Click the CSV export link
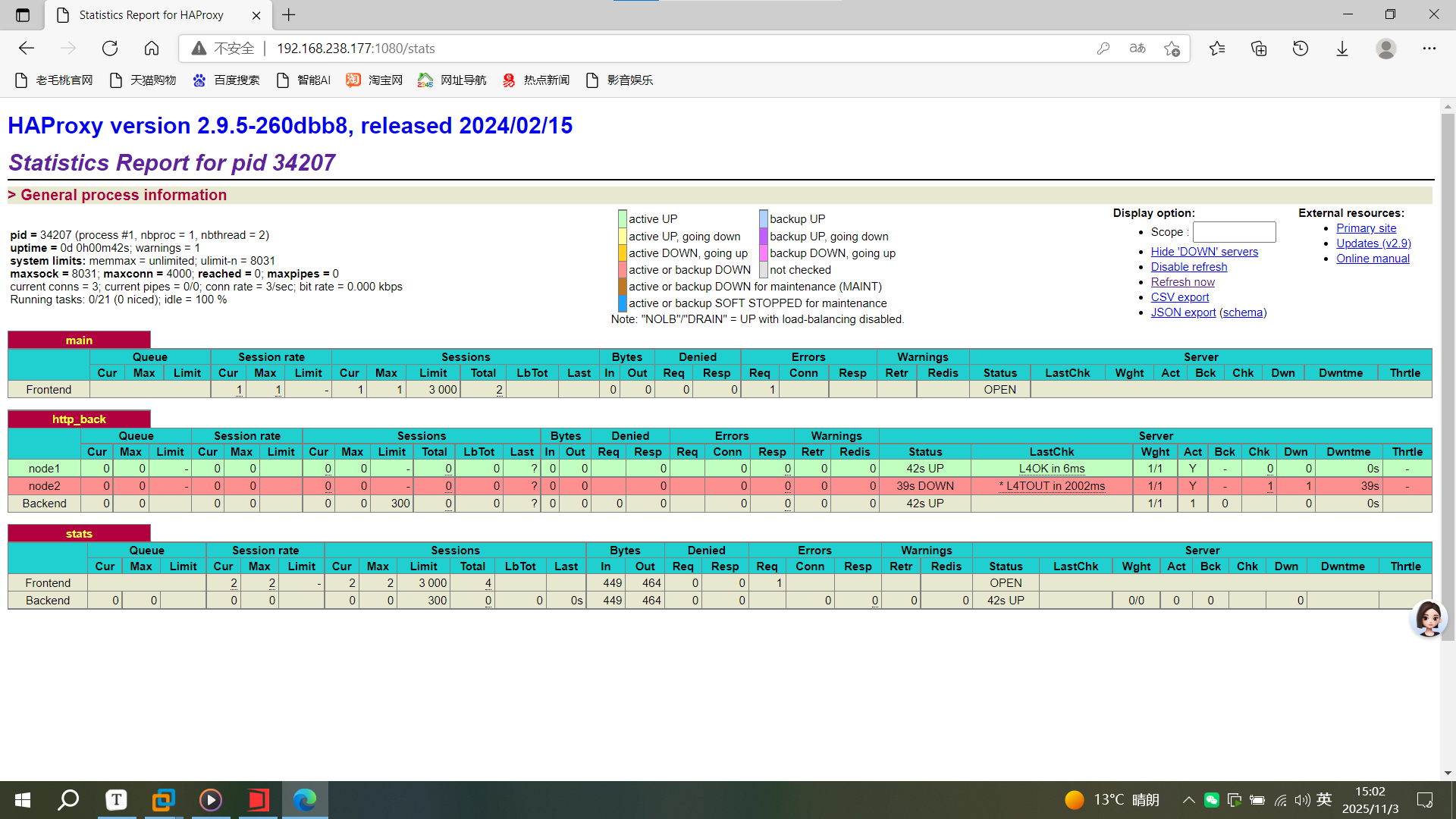This screenshot has width=1456, height=819. pyautogui.click(x=1180, y=297)
